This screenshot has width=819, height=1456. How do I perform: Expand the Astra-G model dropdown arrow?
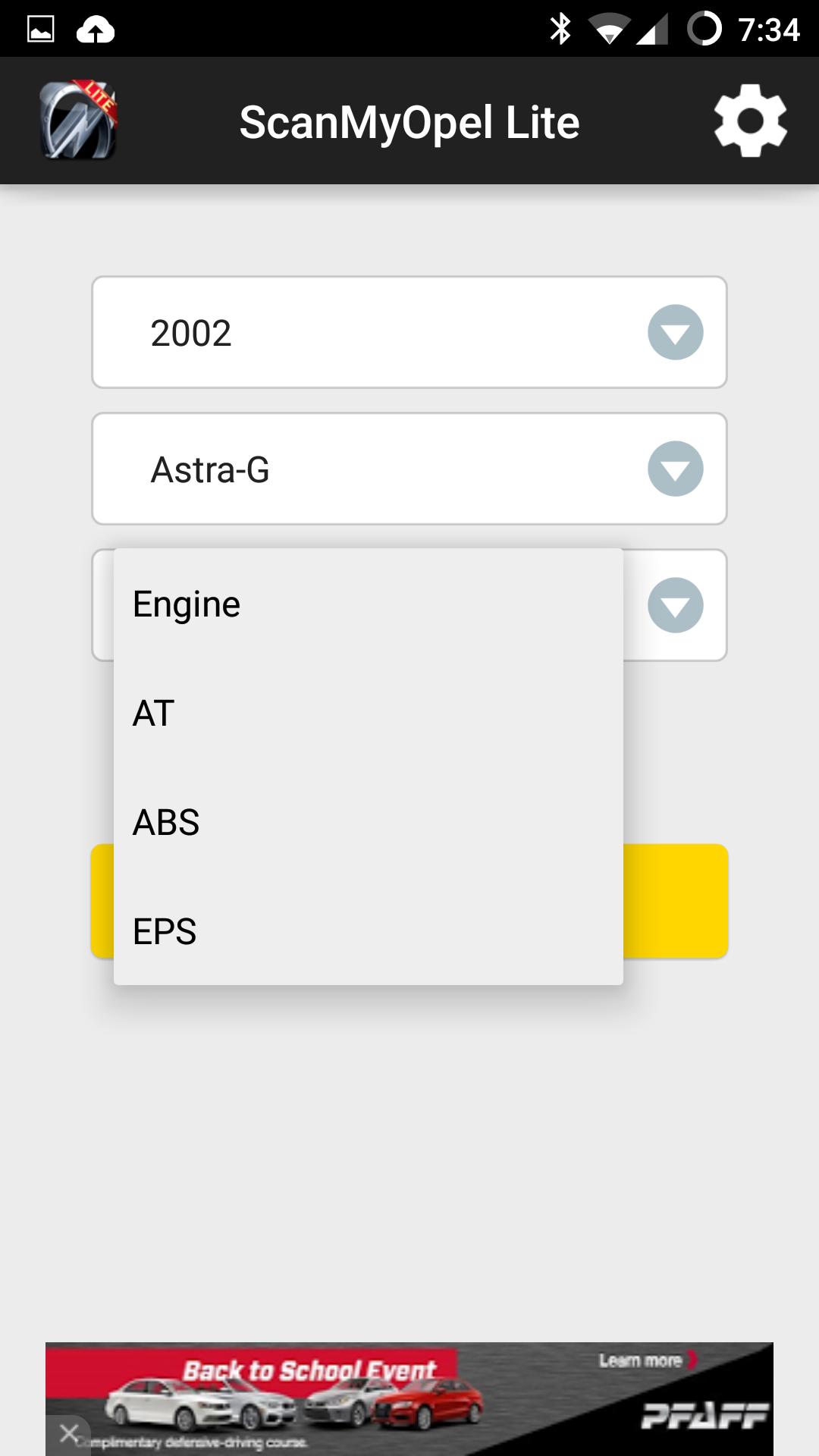pyautogui.click(x=675, y=469)
